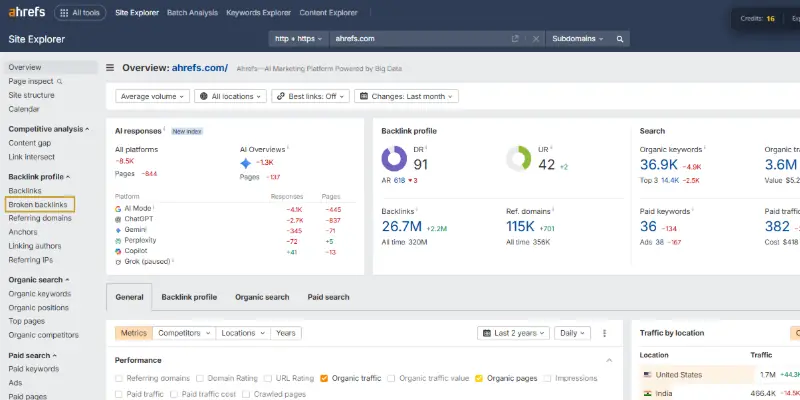Open the Daily interval dropdown

point(572,333)
